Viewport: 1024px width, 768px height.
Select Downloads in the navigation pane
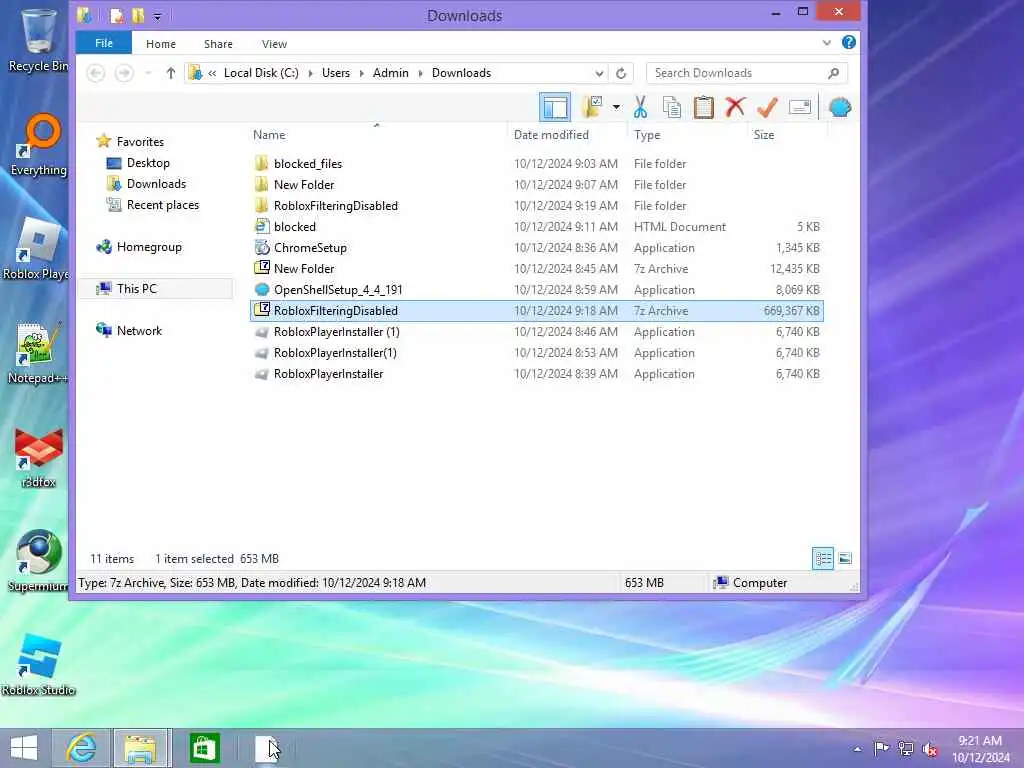(x=156, y=184)
